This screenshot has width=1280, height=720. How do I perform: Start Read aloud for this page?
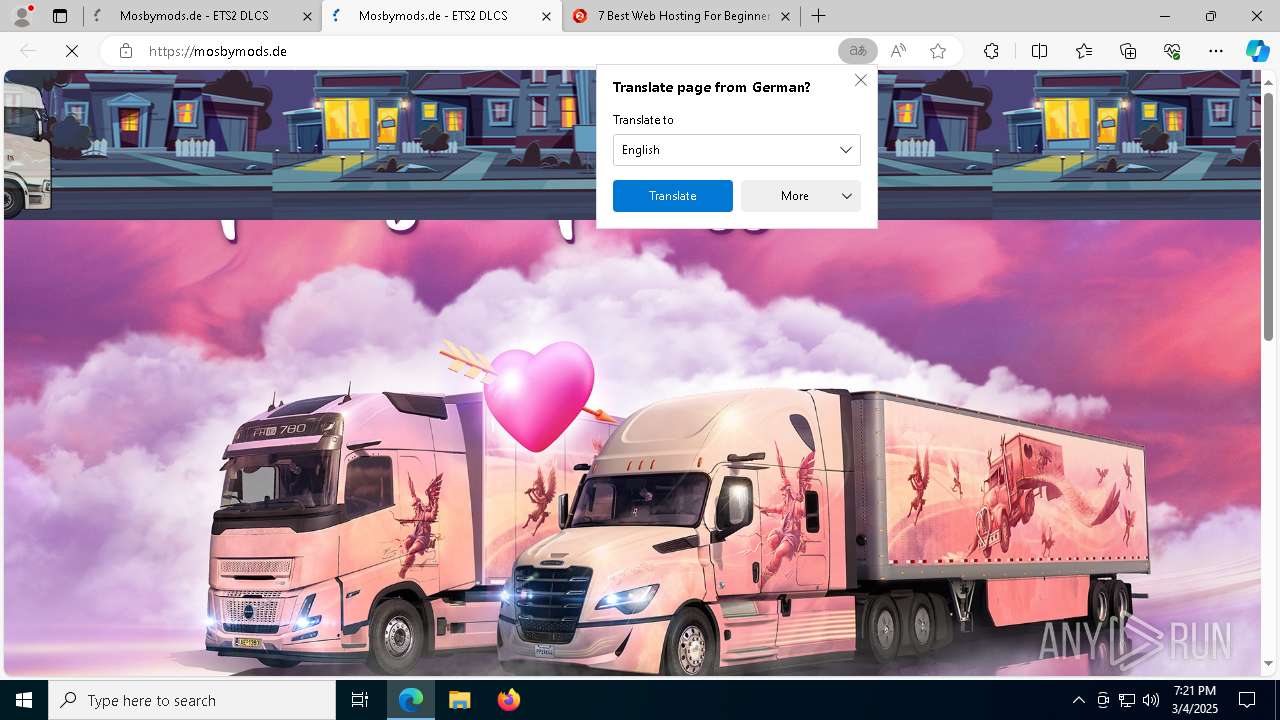[x=898, y=51]
